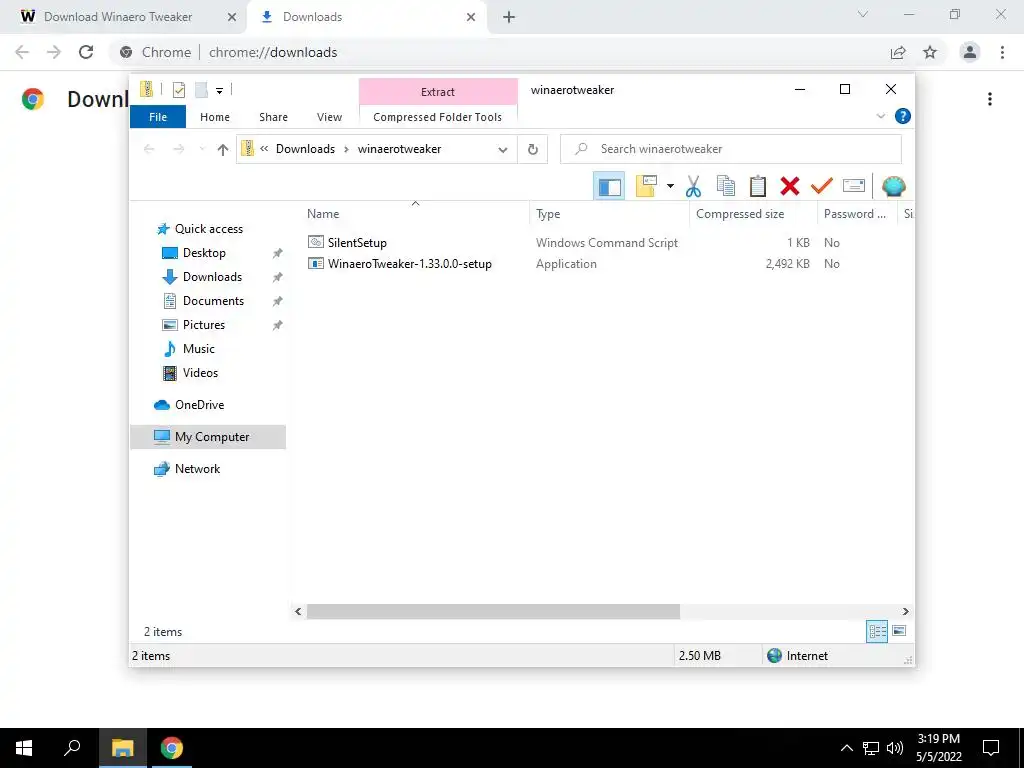The width and height of the screenshot is (1024, 768).
Task: Select WinaeroTweaker-1.33.0.0-setup file
Action: [x=409, y=264]
